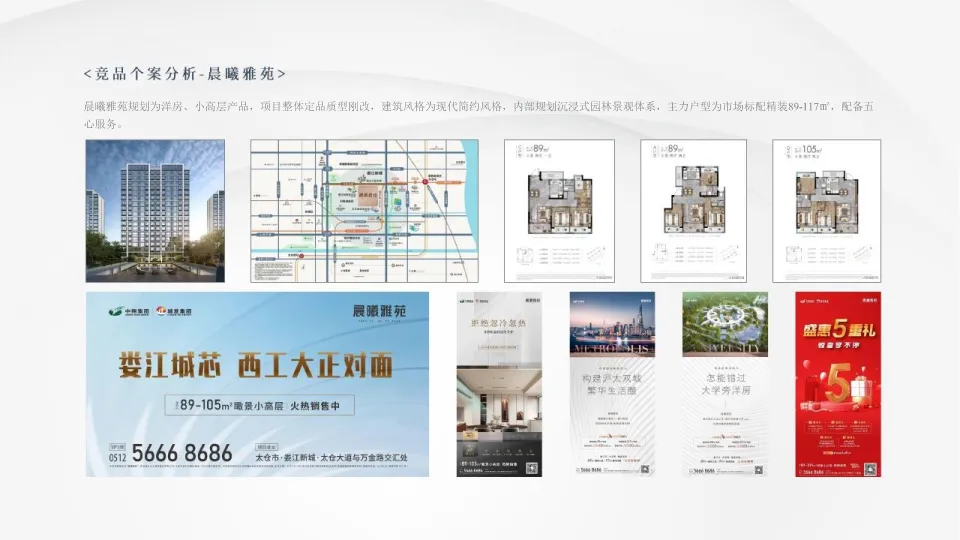Screen dimensions: 960x540
Task: Click the 盛惠5重礼 headline text
Action: pos(839,331)
